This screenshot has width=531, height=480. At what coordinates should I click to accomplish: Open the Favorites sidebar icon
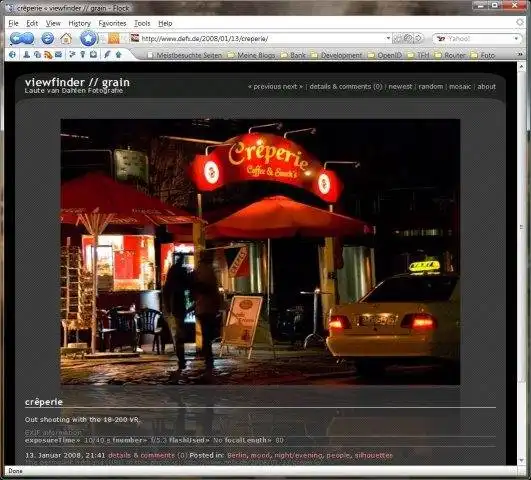tap(72, 54)
